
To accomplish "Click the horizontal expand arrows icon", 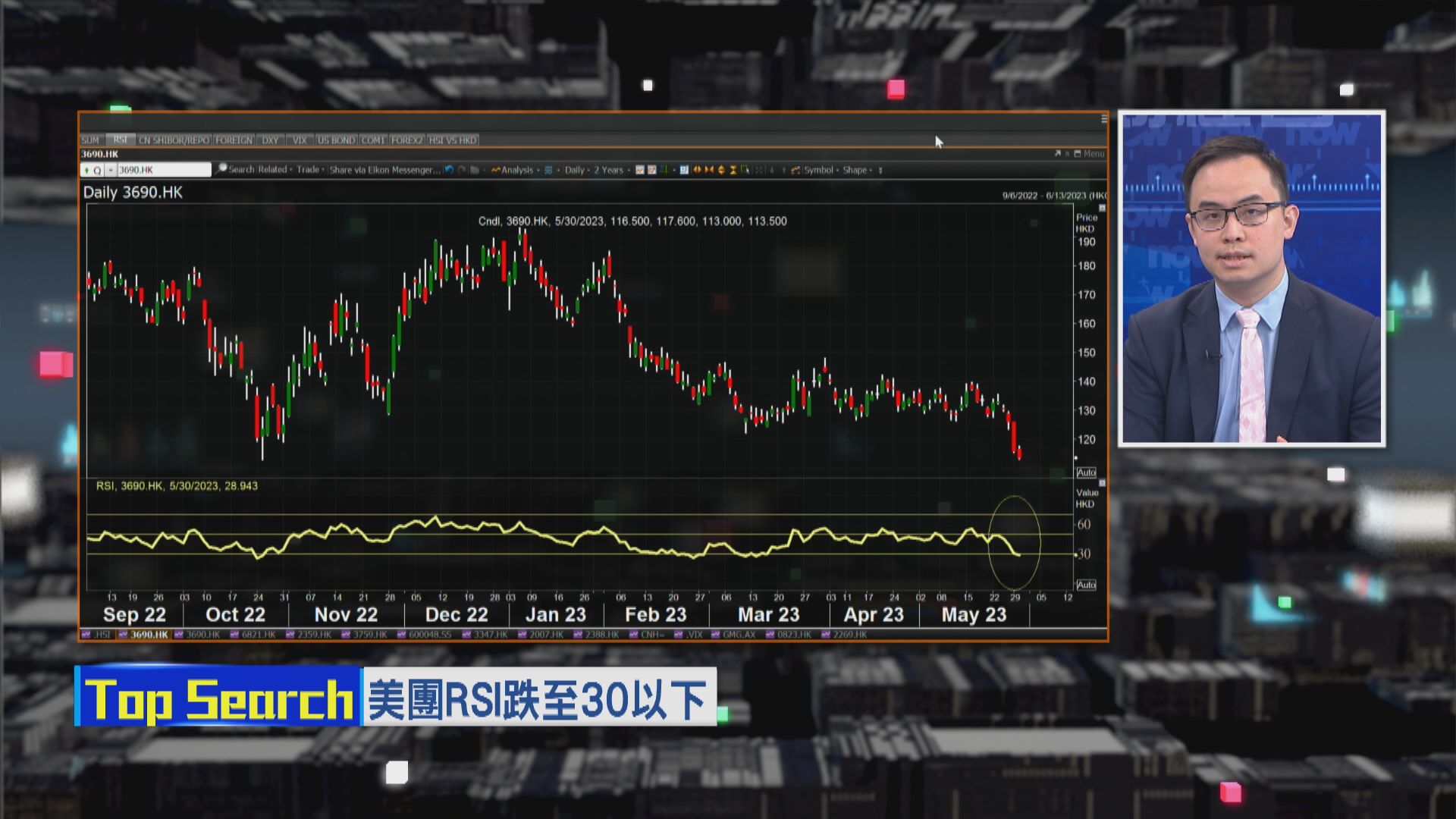I will point(697,170).
